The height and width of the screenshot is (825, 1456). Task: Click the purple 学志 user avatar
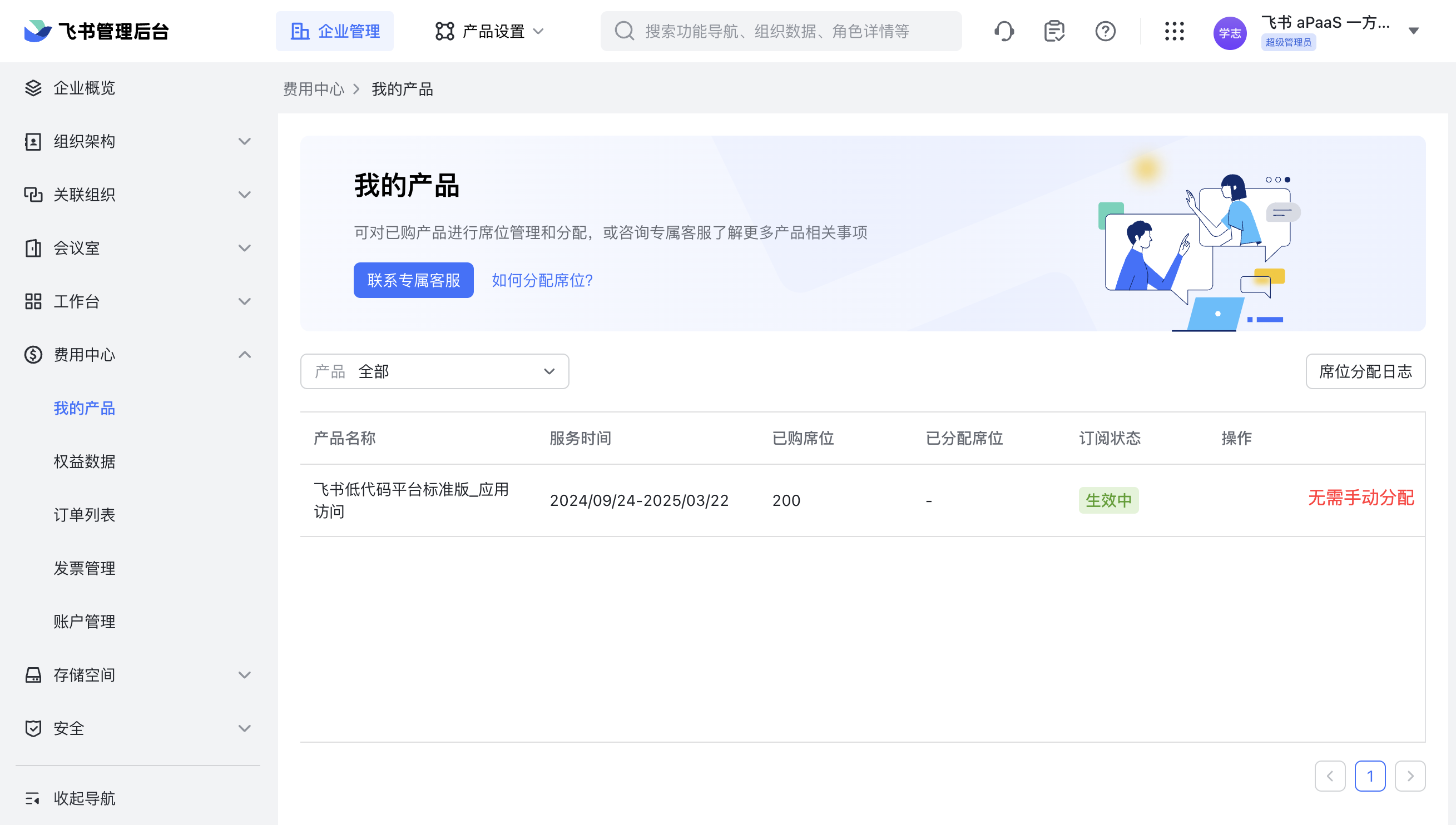[1229, 33]
